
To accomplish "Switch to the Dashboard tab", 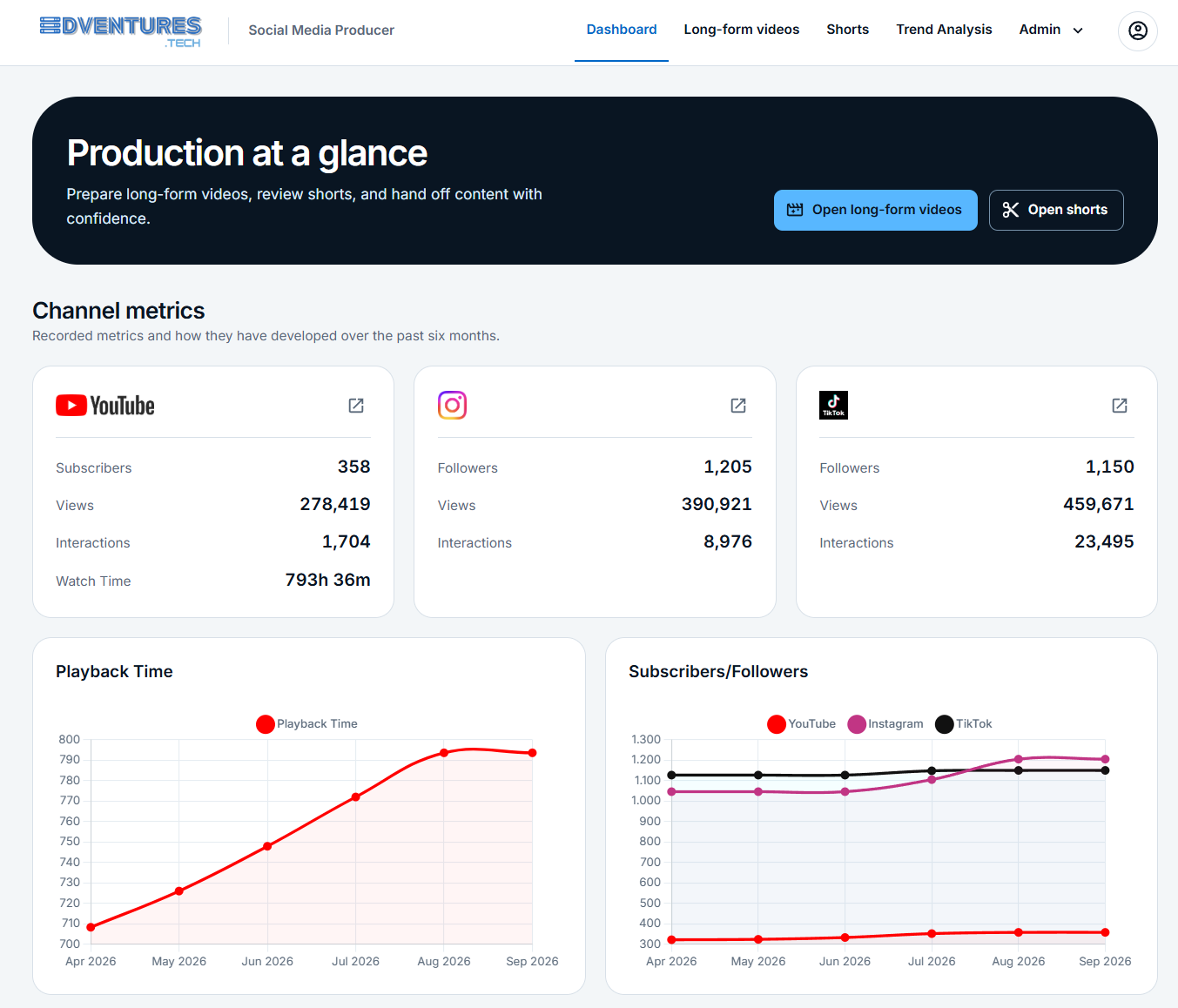I will click(x=622, y=30).
